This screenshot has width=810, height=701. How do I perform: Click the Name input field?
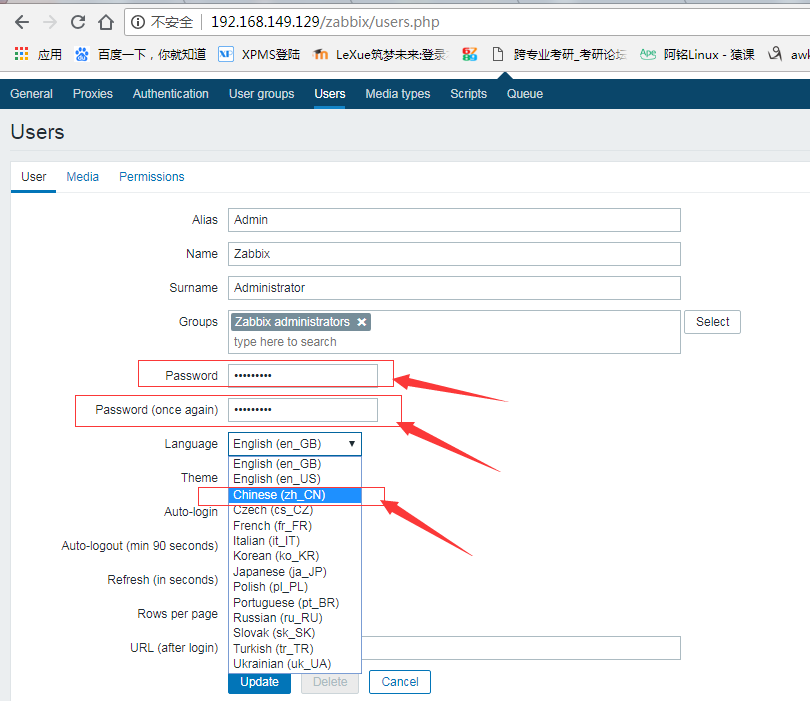[454, 254]
